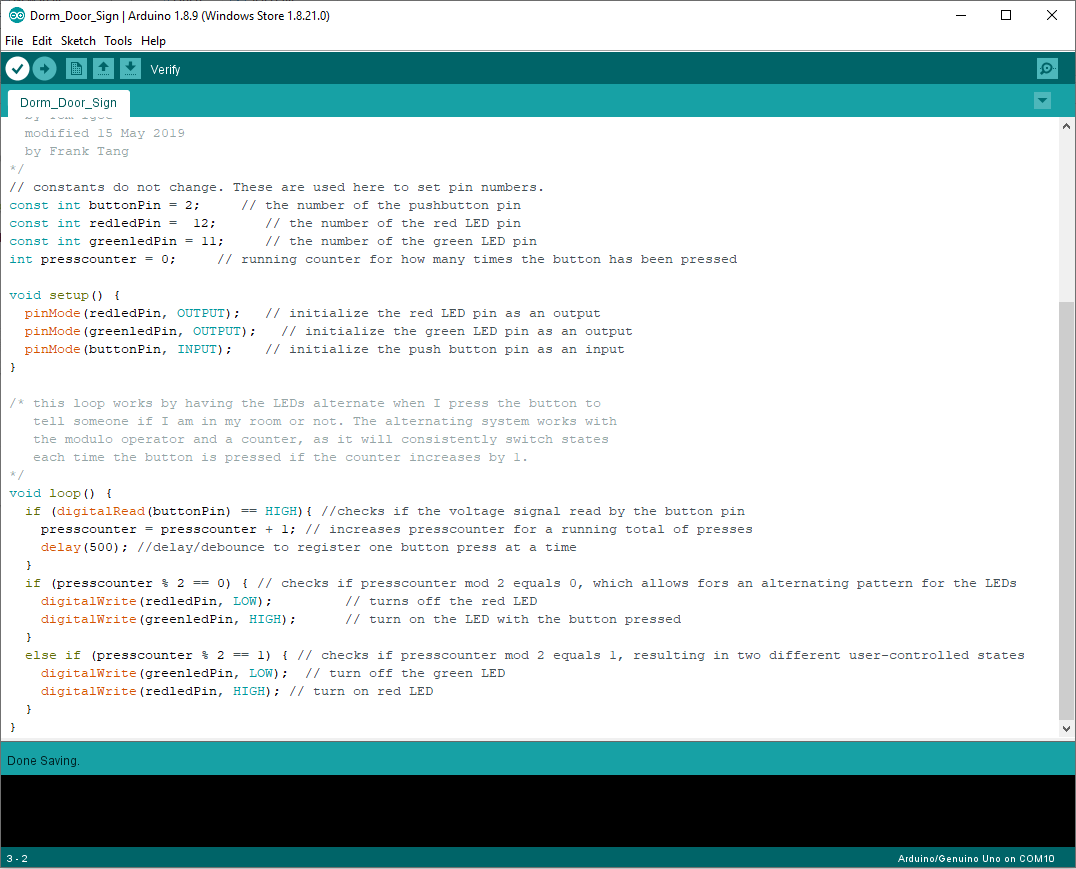Open the Tools menu
This screenshot has width=1076, height=869.
point(118,41)
